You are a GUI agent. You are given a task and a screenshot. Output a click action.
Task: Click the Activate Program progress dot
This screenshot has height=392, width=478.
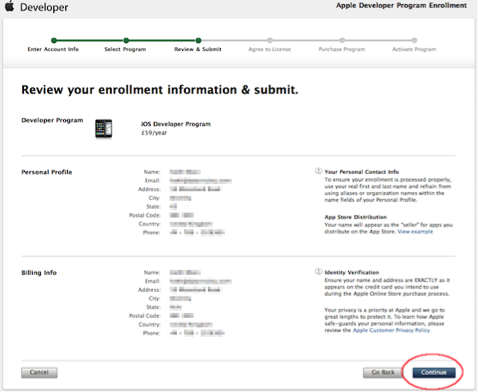[x=414, y=40]
